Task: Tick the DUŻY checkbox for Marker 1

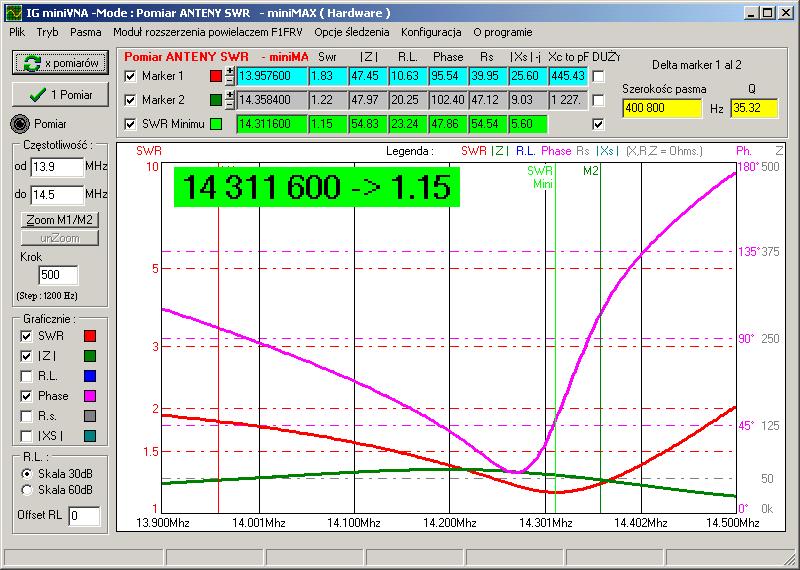Action: (x=598, y=76)
